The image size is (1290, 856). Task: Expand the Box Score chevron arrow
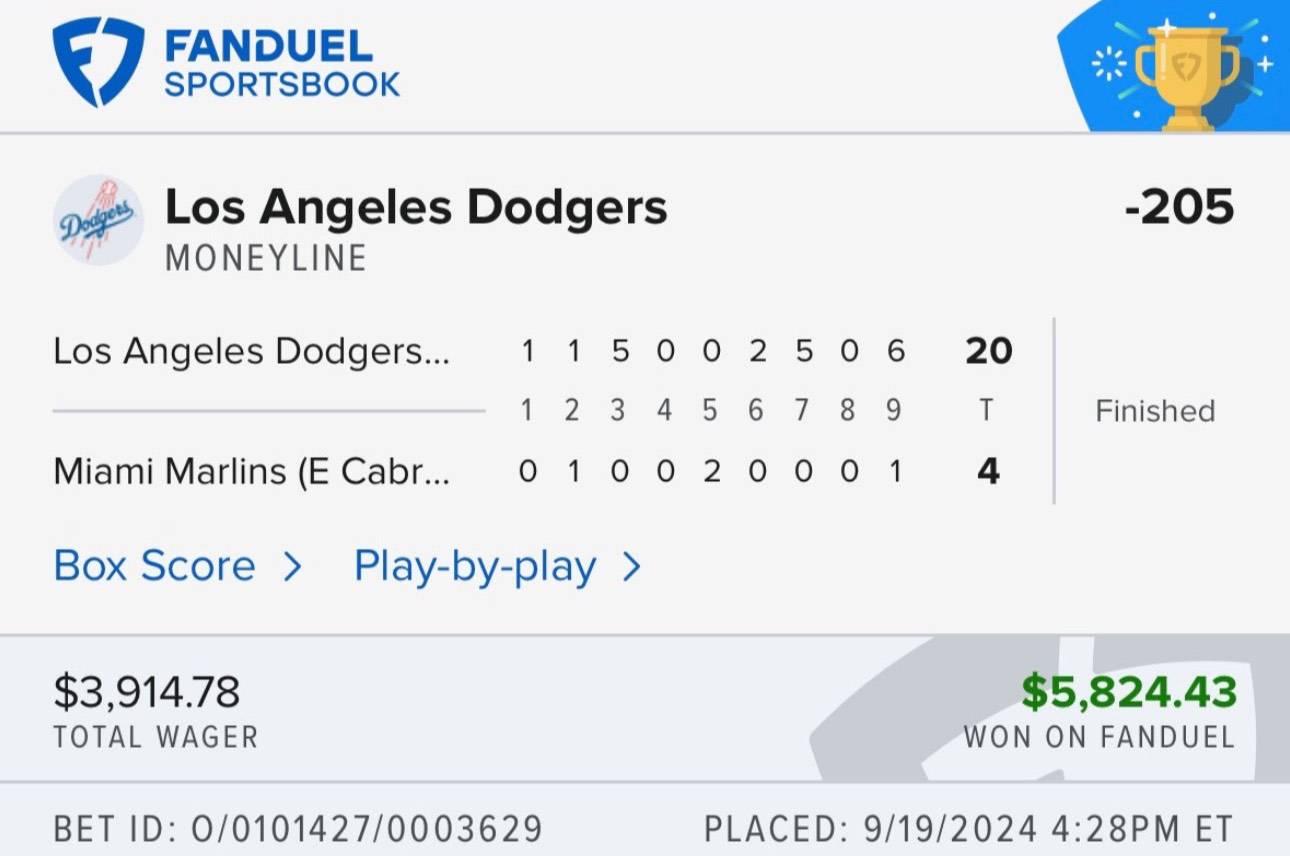[292, 567]
